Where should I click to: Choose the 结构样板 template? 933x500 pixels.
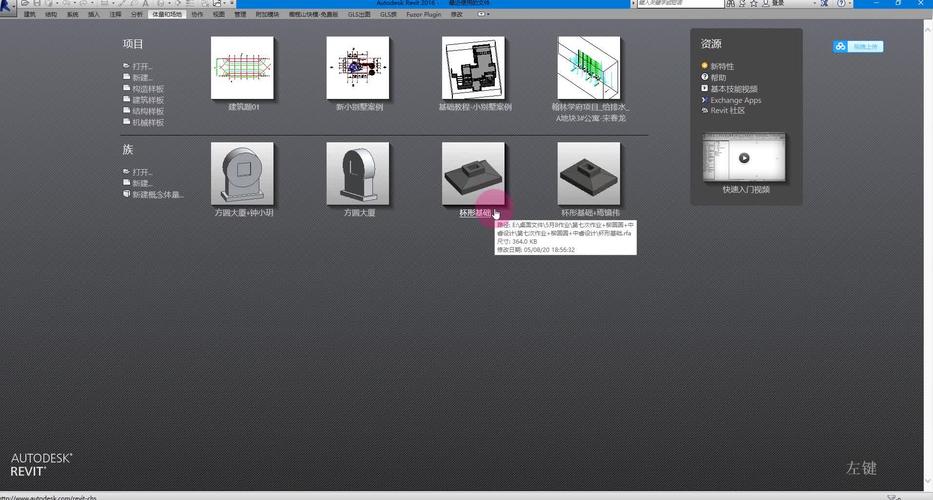[x=148, y=111]
